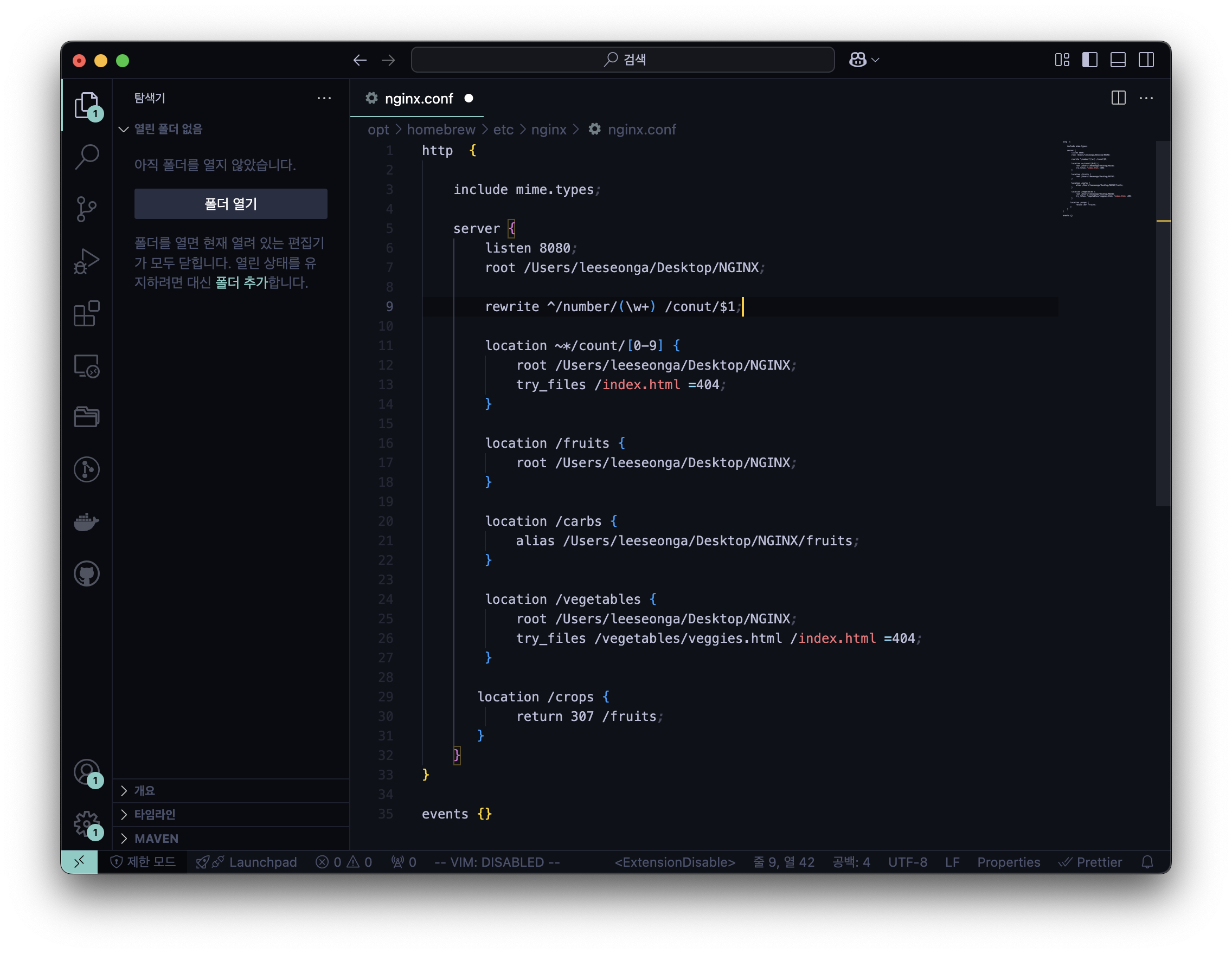Expand the MAVEN section
This screenshot has width=1232, height=954.
coord(156,839)
